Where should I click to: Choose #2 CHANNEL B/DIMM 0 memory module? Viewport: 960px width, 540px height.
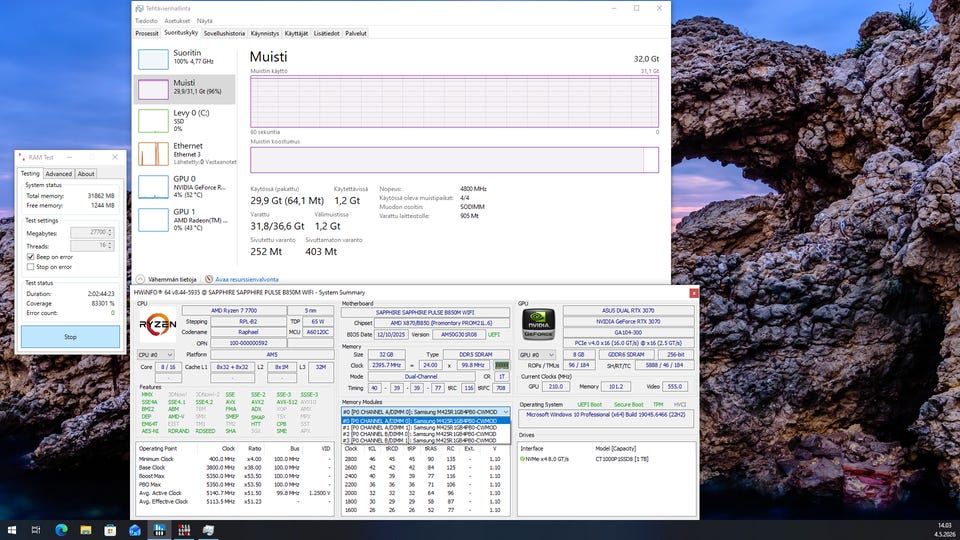click(x=426, y=434)
